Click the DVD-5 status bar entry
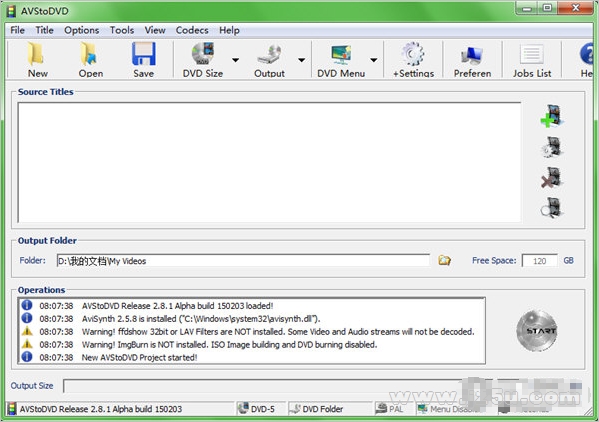Image resolution: width=599 pixels, height=422 pixels. click(261, 409)
